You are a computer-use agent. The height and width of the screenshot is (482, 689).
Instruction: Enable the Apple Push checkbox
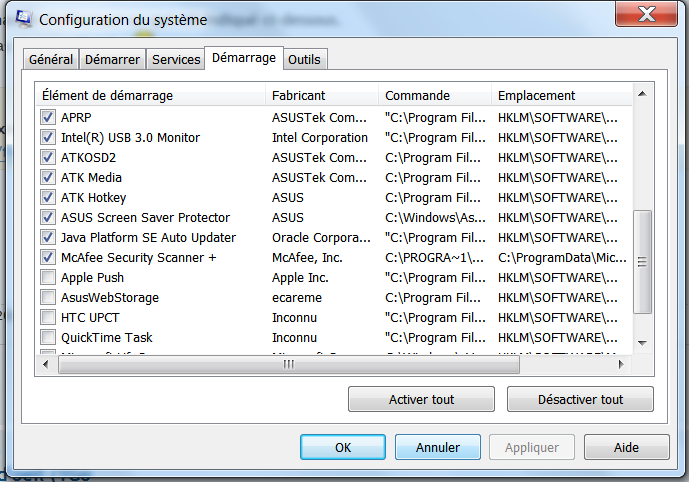(x=47, y=277)
